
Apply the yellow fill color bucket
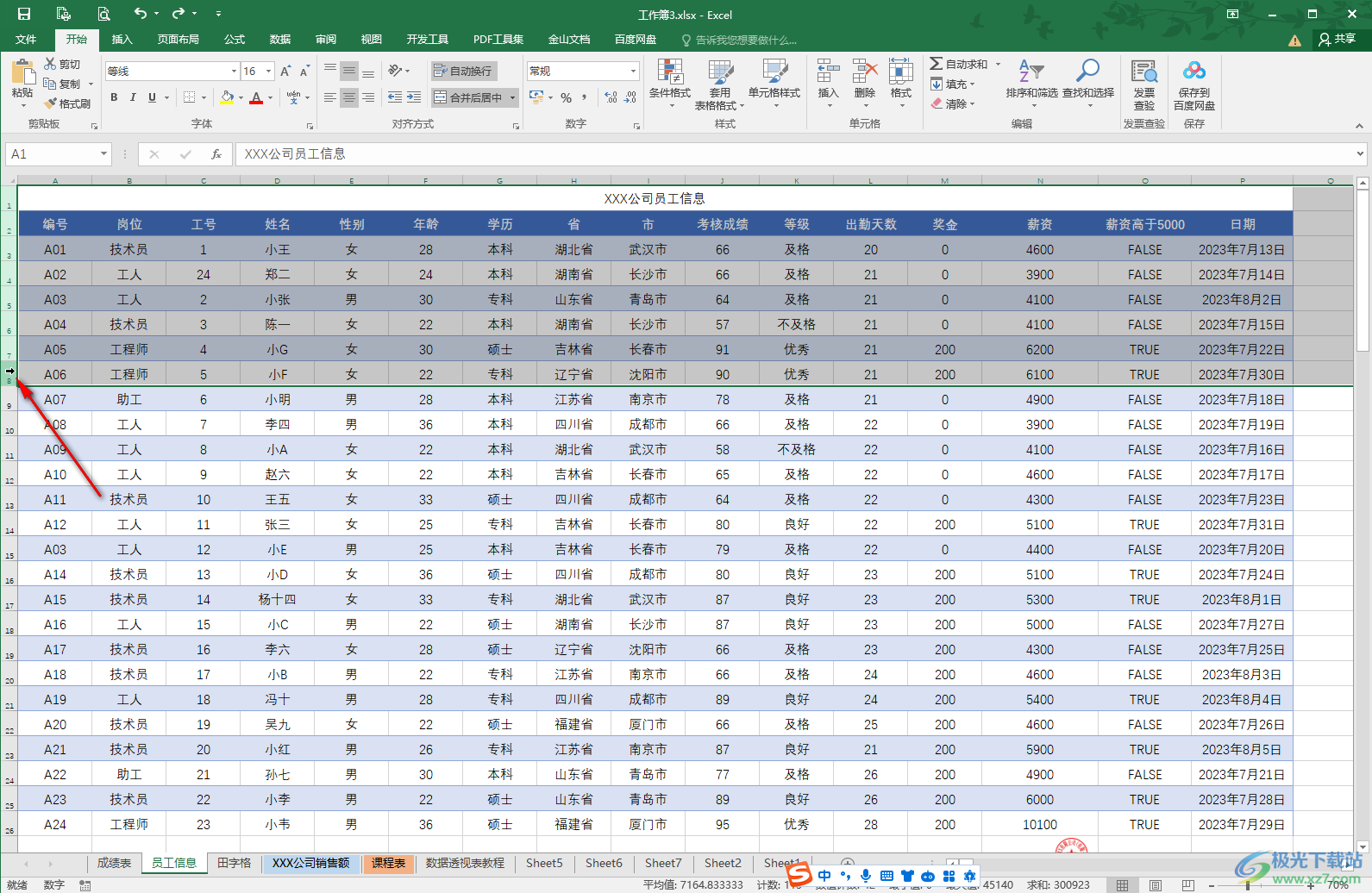(227, 97)
